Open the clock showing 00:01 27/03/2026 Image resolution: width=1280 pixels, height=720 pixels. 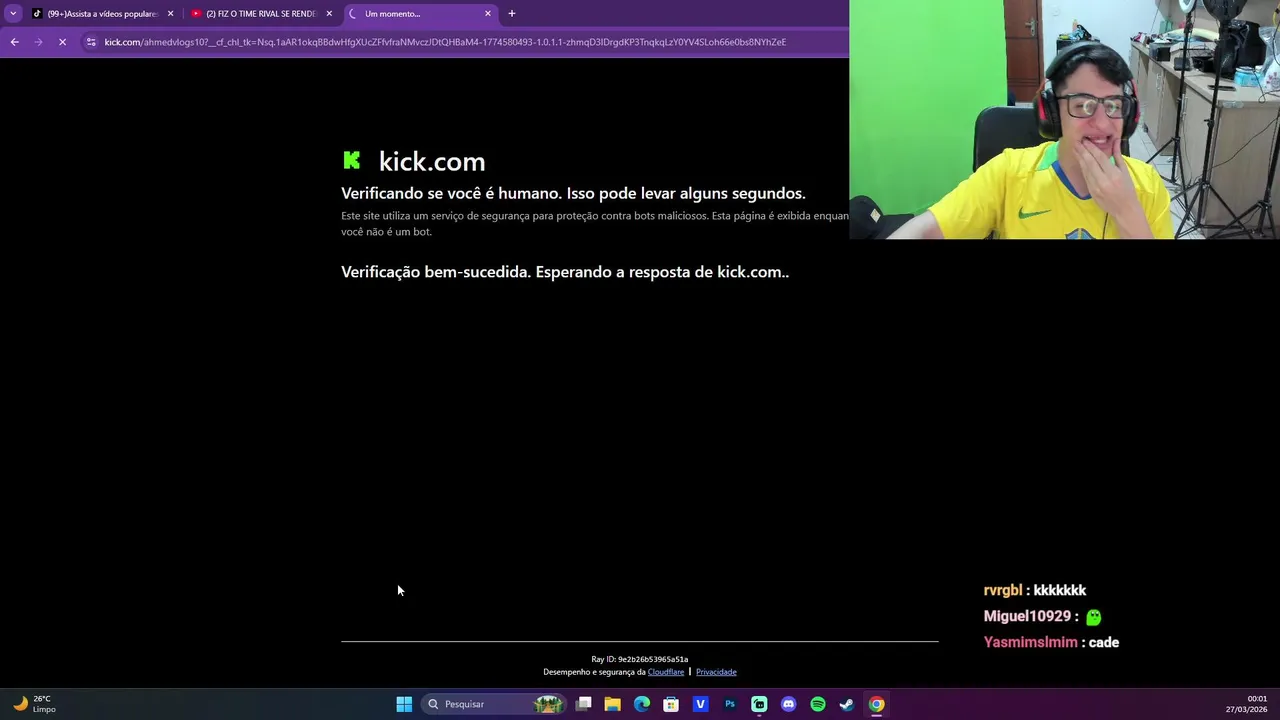(1247, 704)
